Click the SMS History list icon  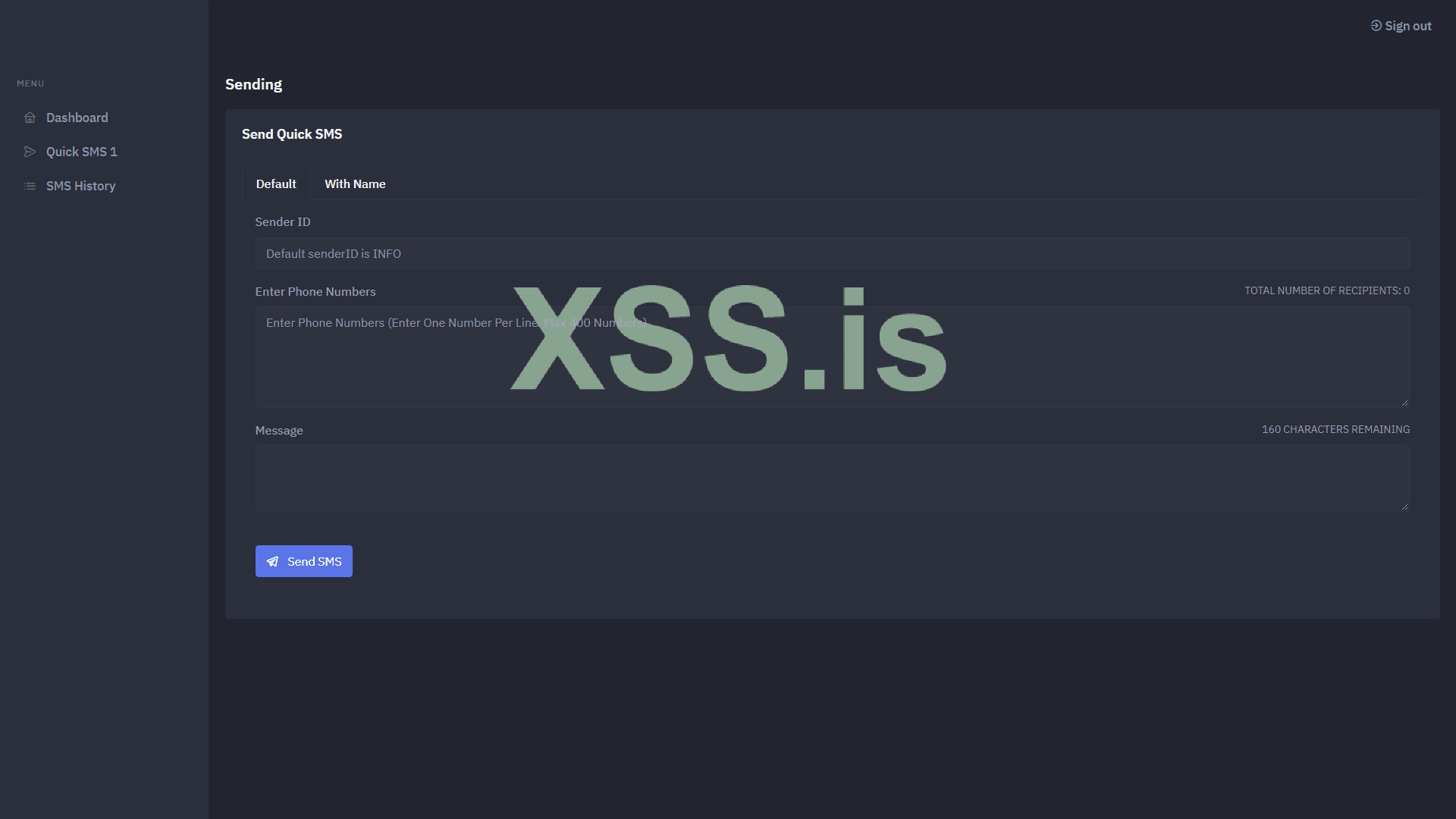pos(30,186)
